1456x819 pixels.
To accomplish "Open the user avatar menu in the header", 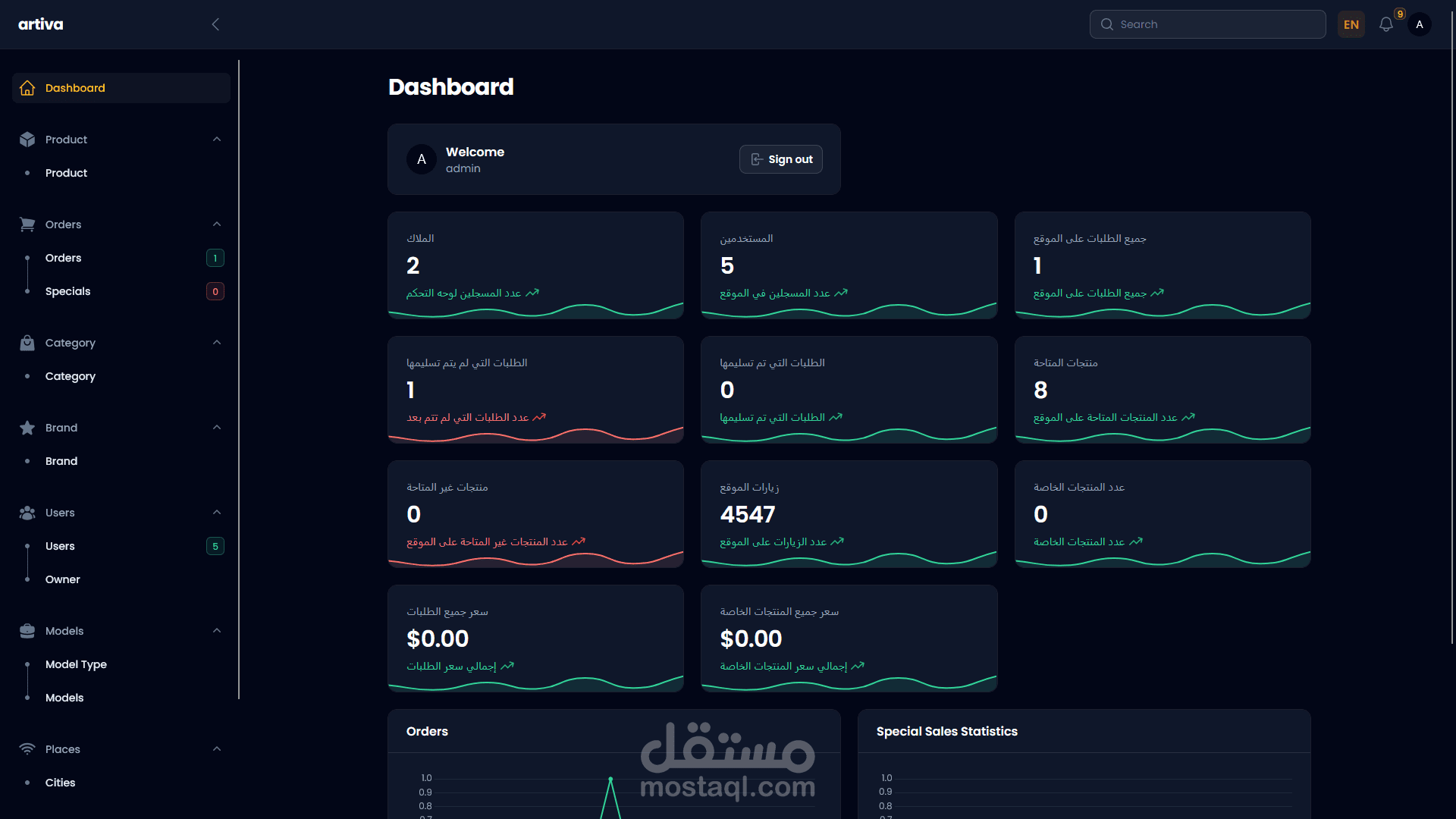I will pyautogui.click(x=1419, y=24).
